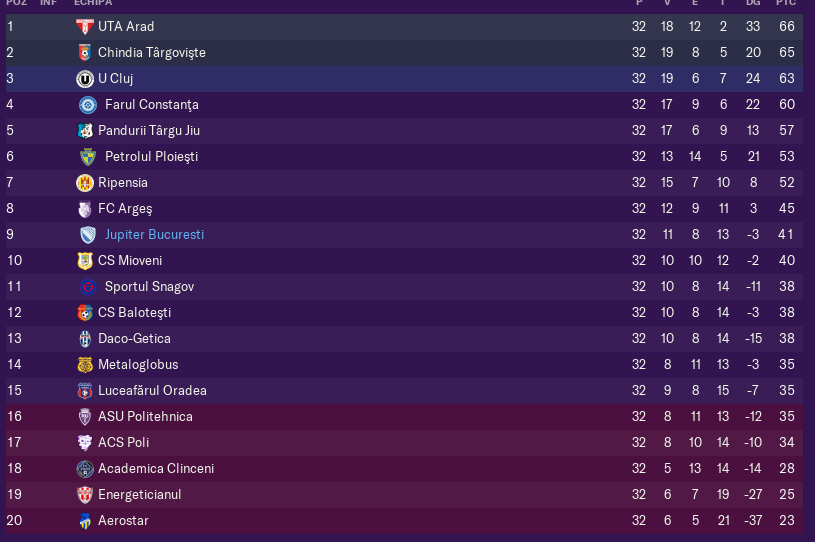The height and width of the screenshot is (542, 815).
Task: Click the UTA Arad club crest
Action: tap(85, 27)
